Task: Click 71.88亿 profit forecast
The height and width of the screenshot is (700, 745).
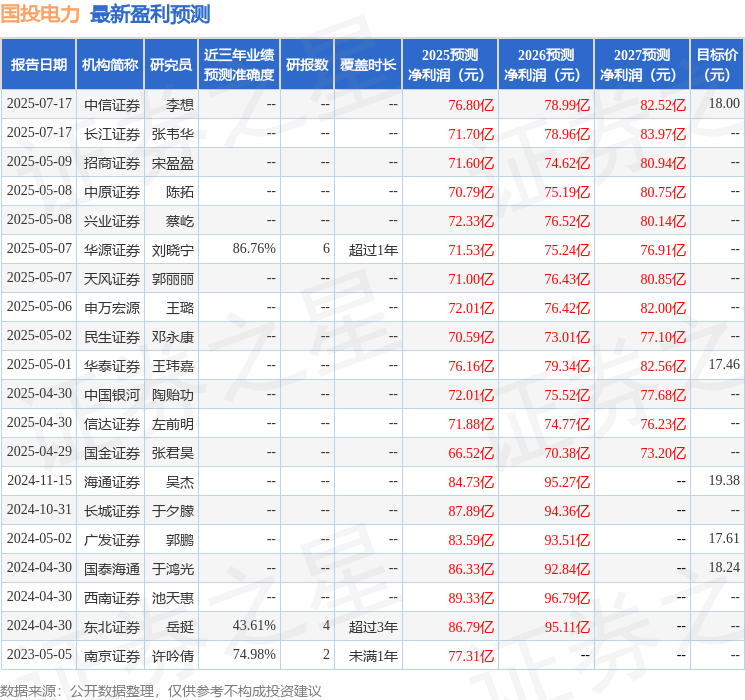Action: (471, 424)
